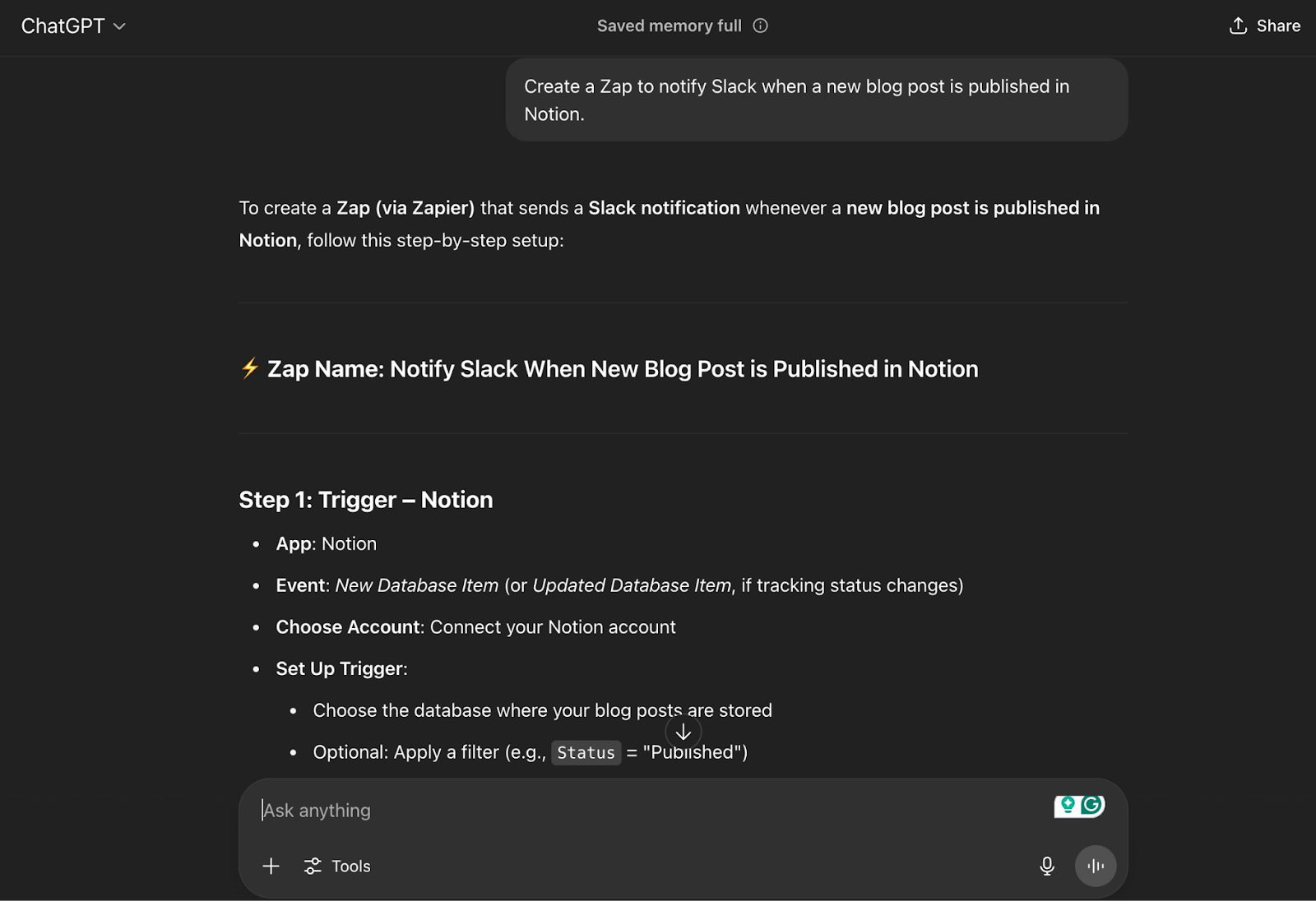Screen dimensions: 1316x901
Task: Open the Tools menu
Action: 337,866
